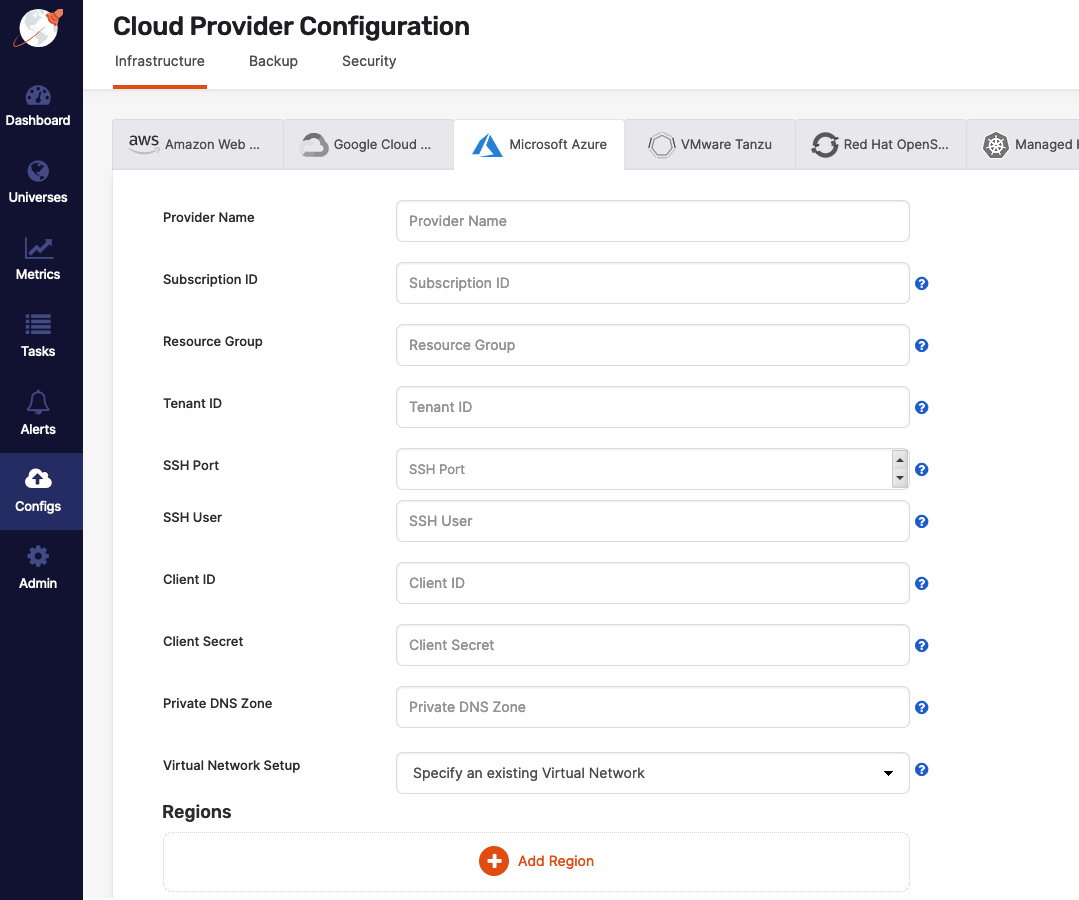Switch to the Backup tab

coord(273,61)
